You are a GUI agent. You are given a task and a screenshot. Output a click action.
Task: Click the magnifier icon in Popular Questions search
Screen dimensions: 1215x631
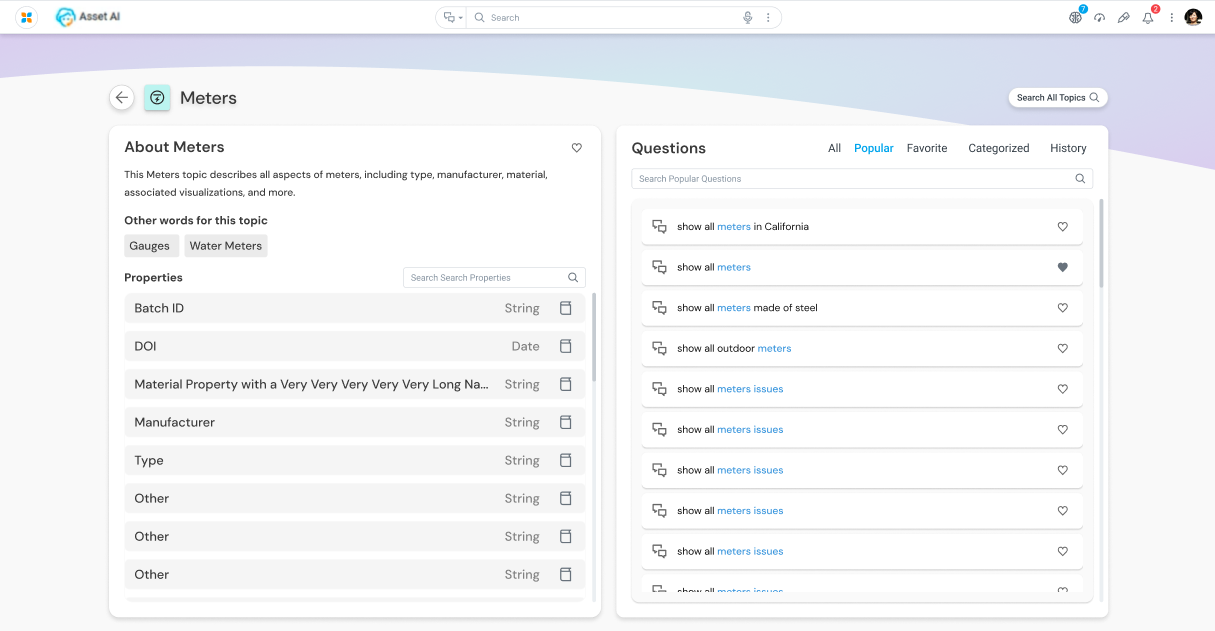coord(1080,179)
